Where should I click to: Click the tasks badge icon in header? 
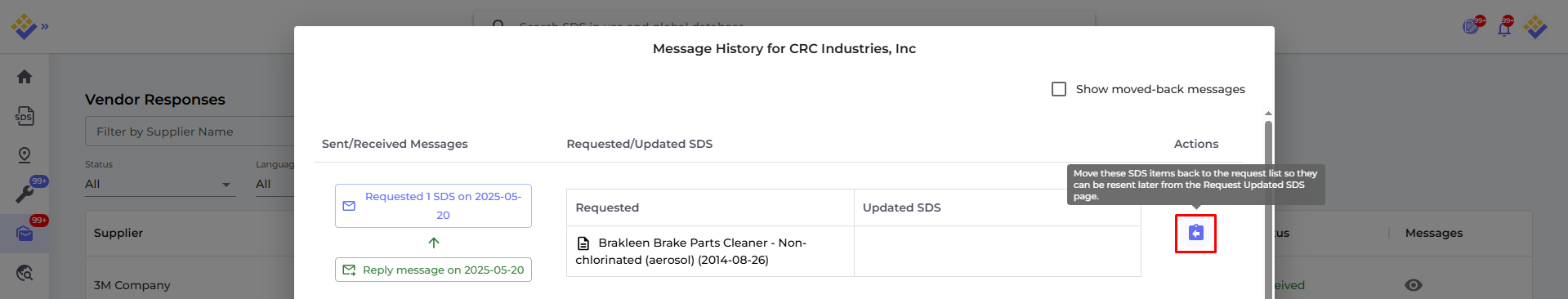pos(1472,27)
